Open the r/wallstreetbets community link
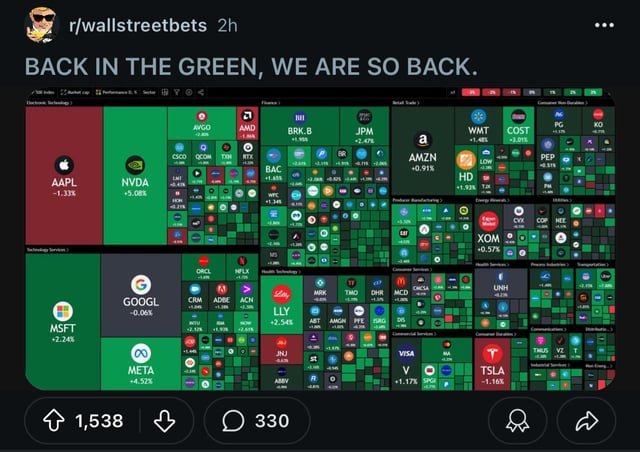The height and width of the screenshot is (452, 640). 138,25
